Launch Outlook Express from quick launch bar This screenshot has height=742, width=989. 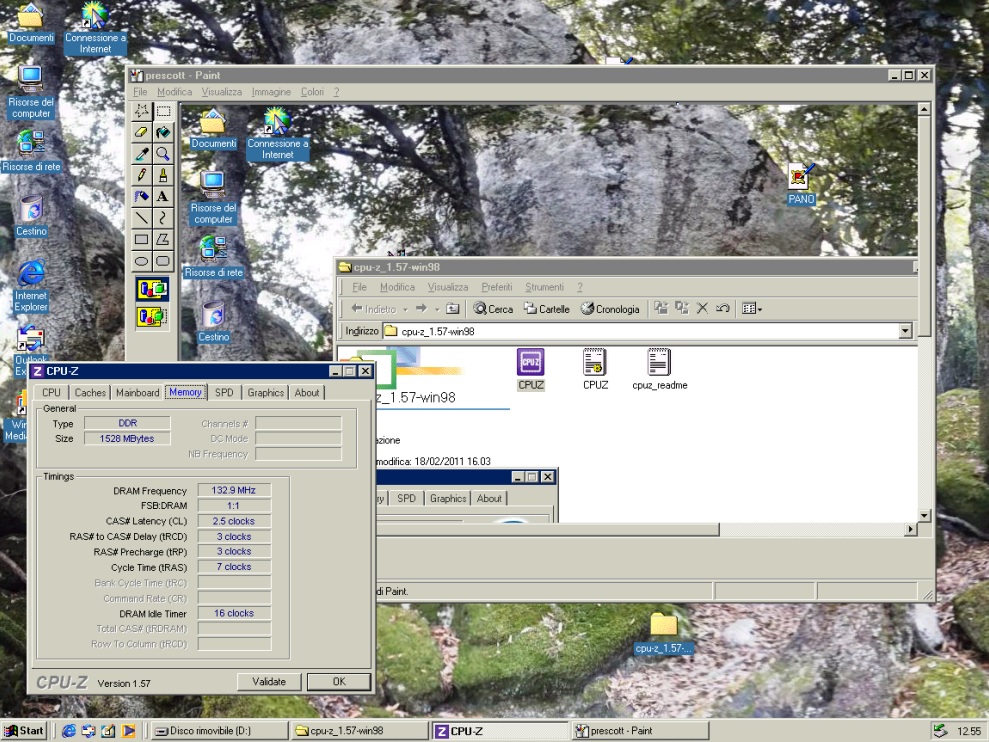pyautogui.click(x=88, y=731)
